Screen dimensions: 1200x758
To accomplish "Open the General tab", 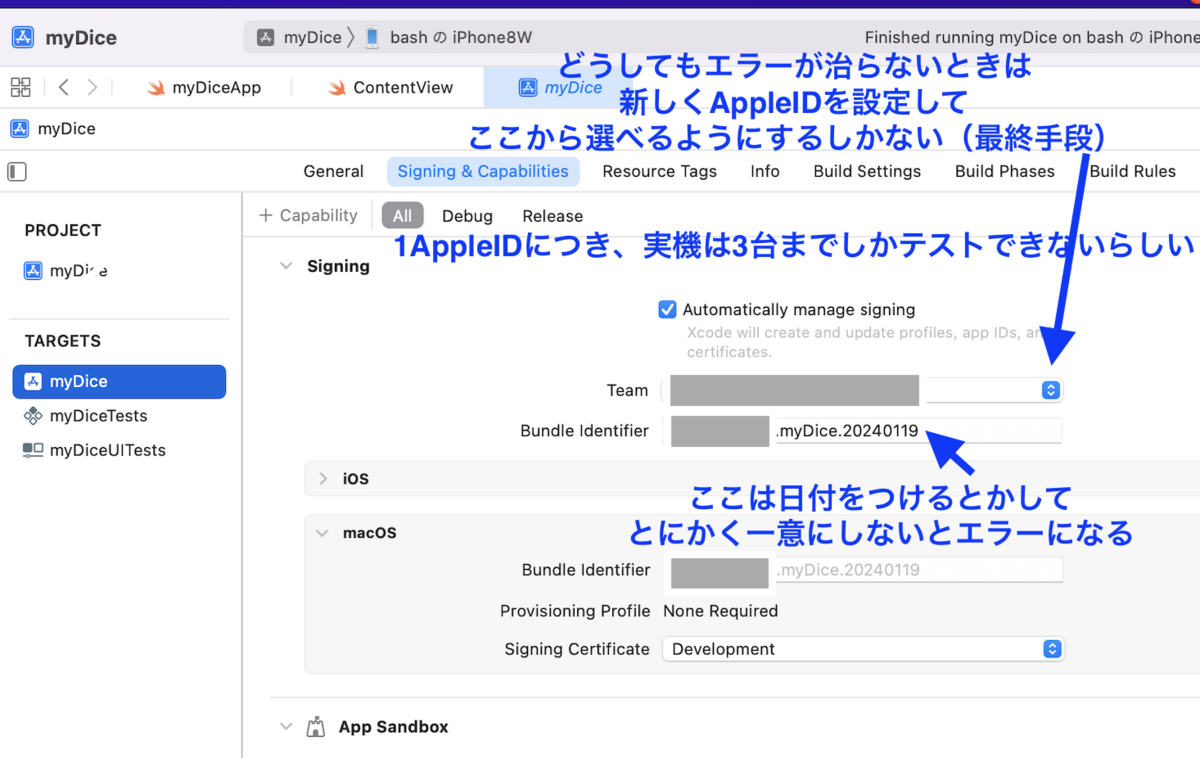I will click(333, 171).
